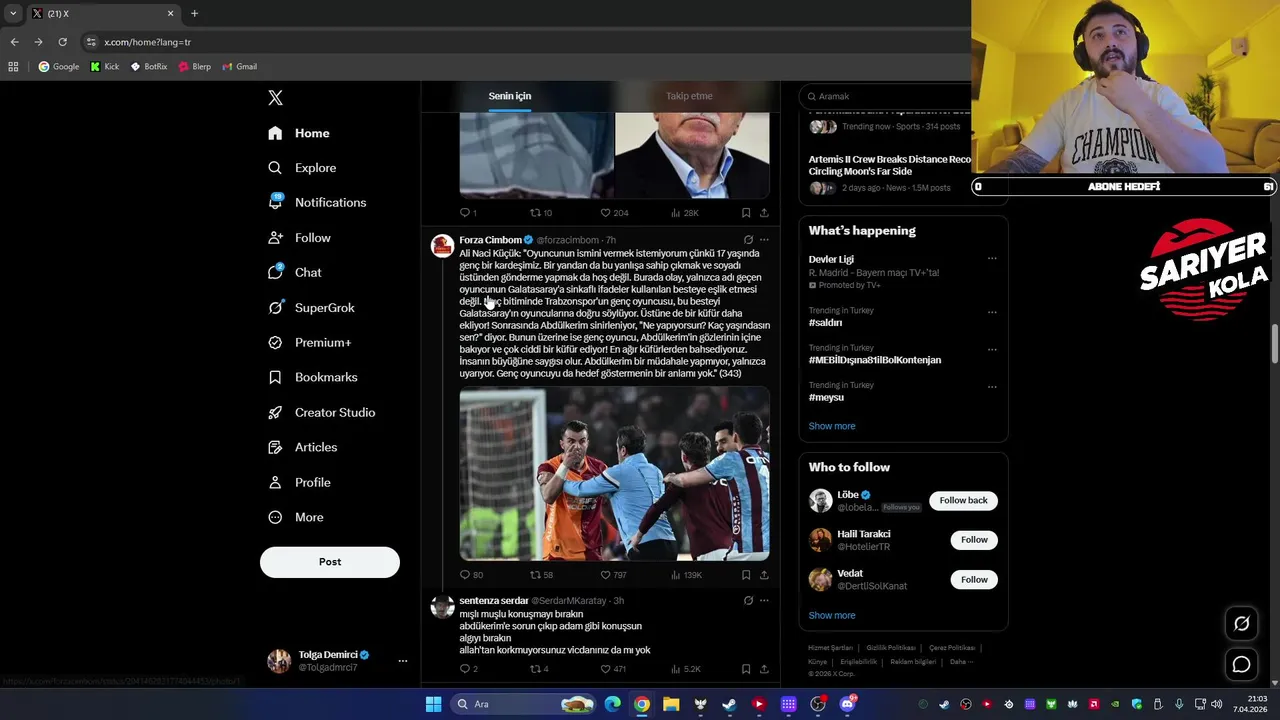This screenshot has height=720, width=1280.
Task: Open Chrome tab search dropdown arrow
Action: (13, 13)
